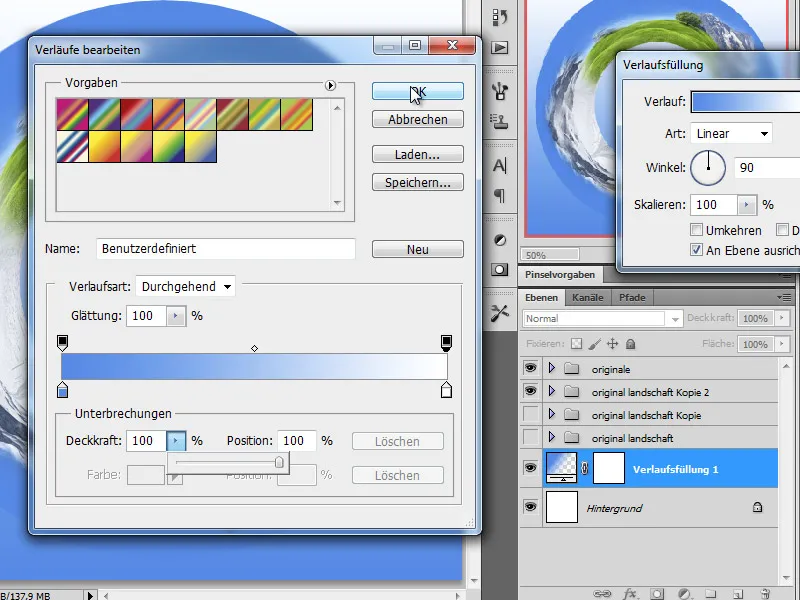The image size is (800, 600).
Task: Lock transparent pixels in Fixieren row
Action: [577, 344]
